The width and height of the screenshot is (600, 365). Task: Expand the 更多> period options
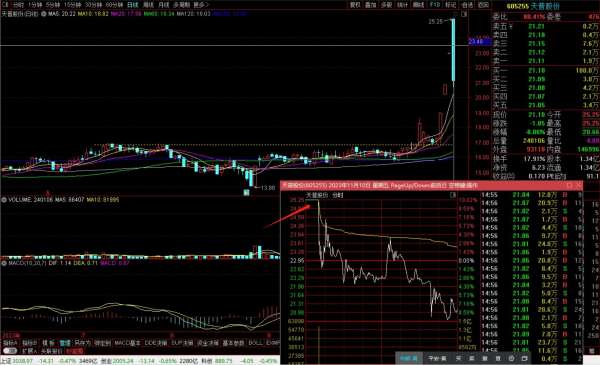click(201, 5)
